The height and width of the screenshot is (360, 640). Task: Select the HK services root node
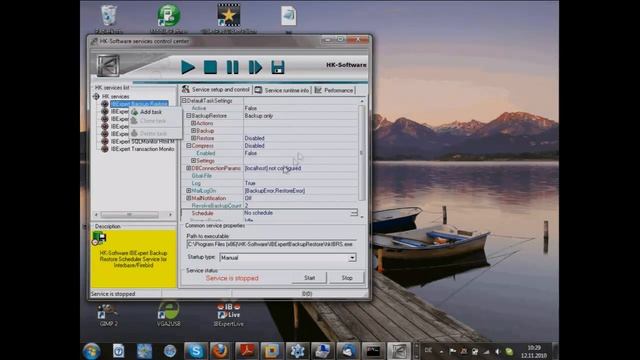[115, 96]
